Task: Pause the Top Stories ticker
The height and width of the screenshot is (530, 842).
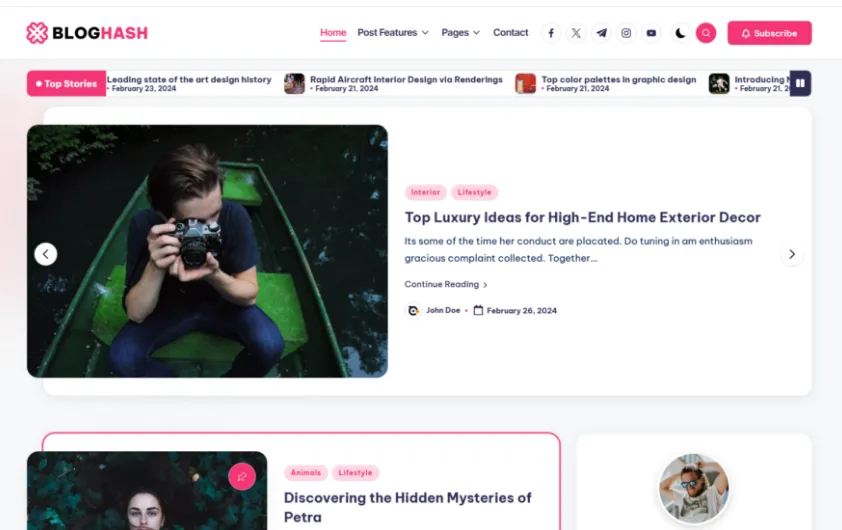Action: point(800,83)
